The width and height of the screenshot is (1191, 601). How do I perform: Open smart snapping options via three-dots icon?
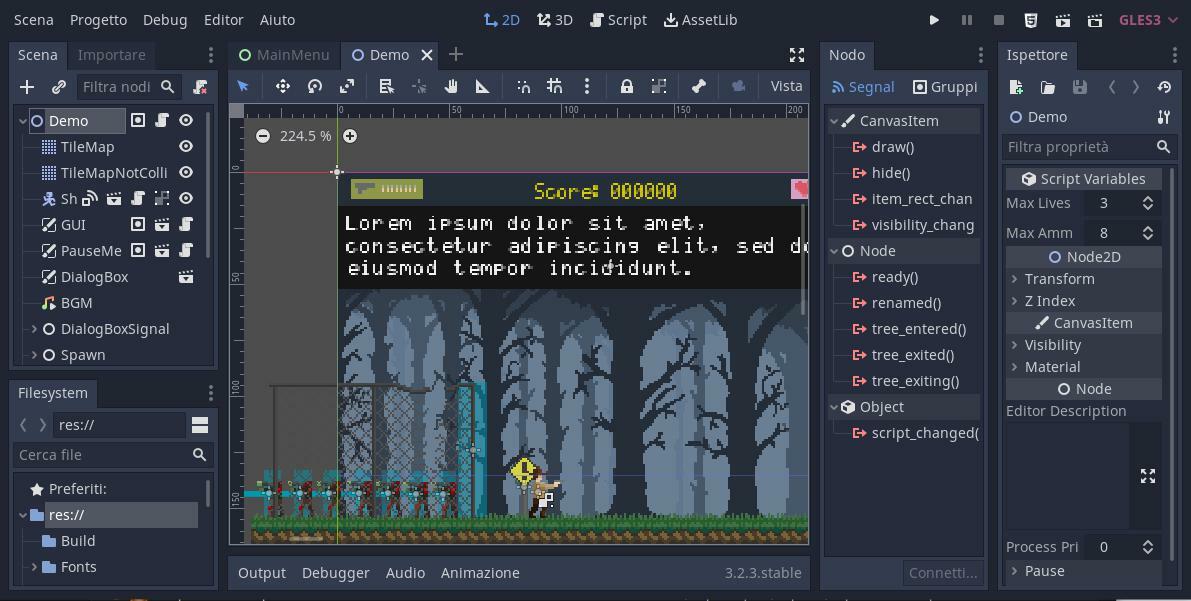tap(588, 86)
